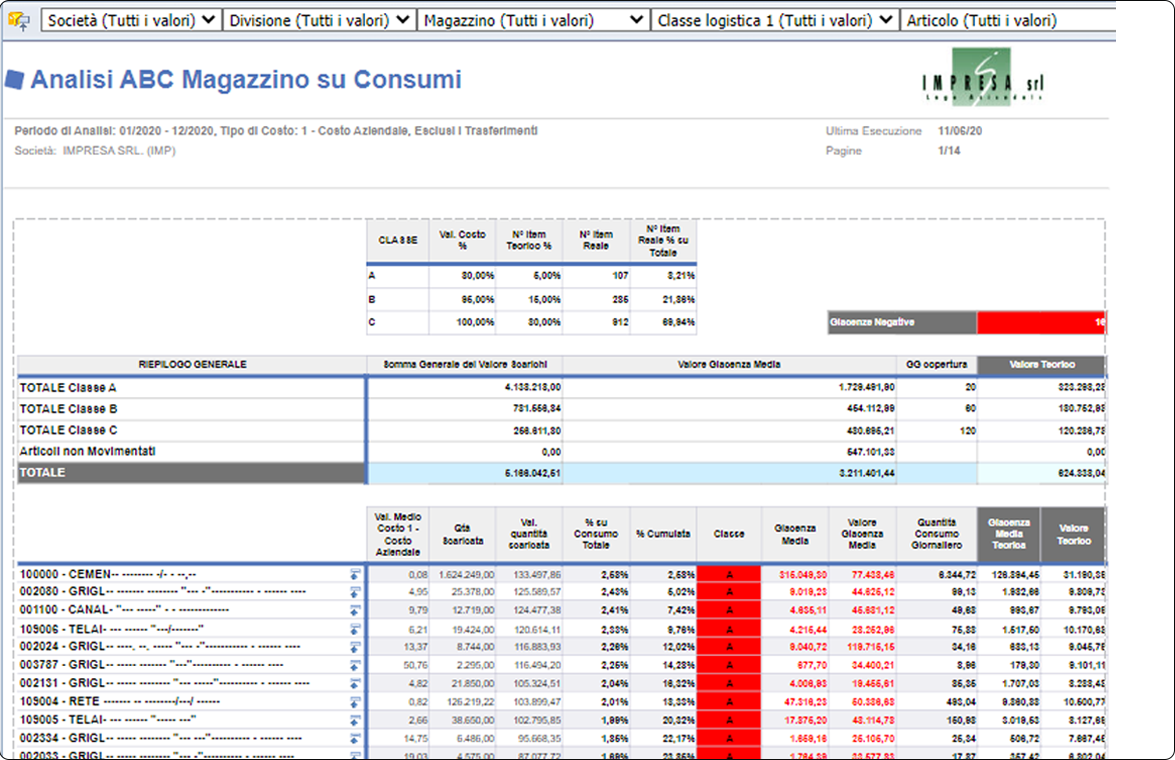
Task: Drill down icon for 002080 - GRIGL row
Action: pyautogui.click(x=355, y=593)
